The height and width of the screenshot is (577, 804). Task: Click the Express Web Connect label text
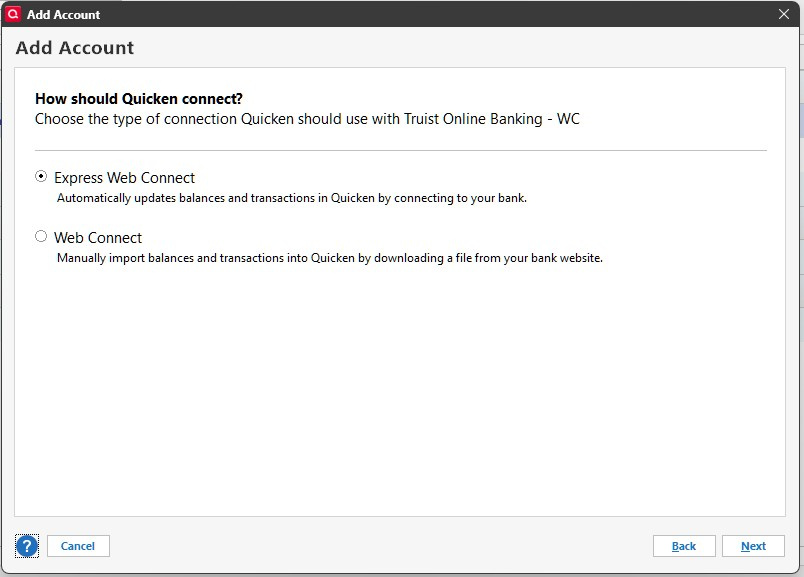point(124,178)
